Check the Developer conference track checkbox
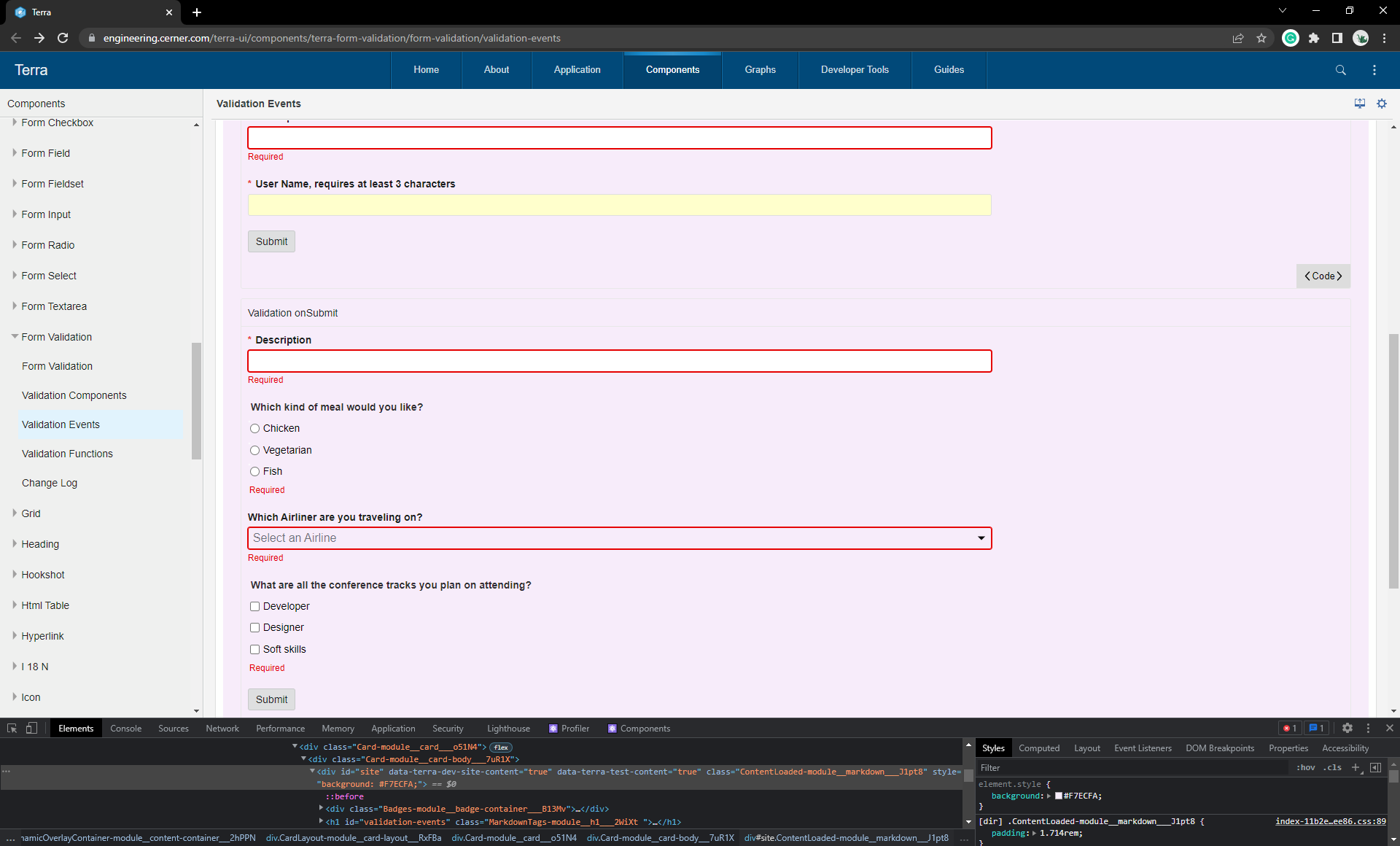 coord(254,606)
